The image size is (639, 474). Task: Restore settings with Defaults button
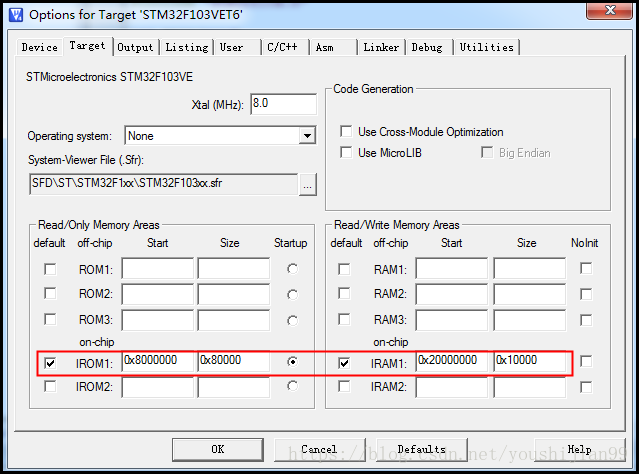(422, 450)
